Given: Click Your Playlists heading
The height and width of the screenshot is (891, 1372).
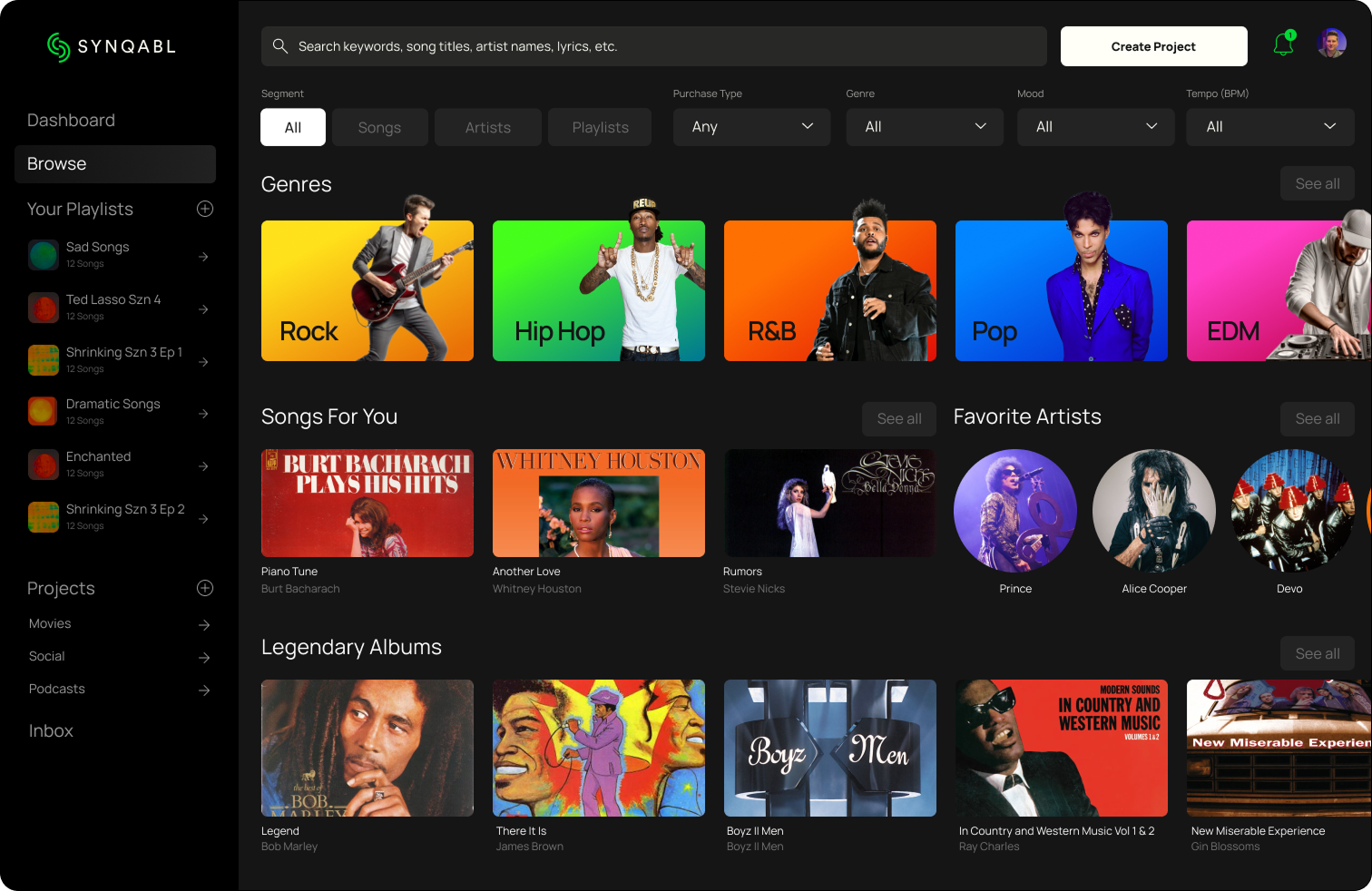Looking at the screenshot, I should (x=80, y=210).
